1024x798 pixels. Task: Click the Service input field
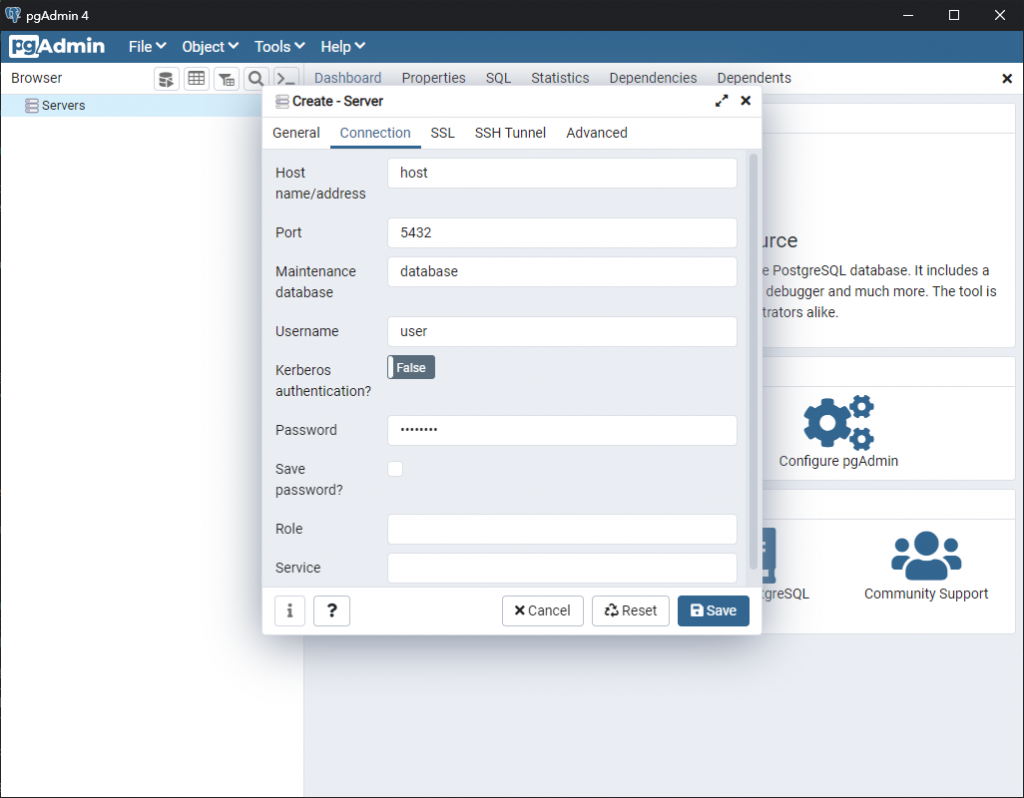pyautogui.click(x=562, y=568)
